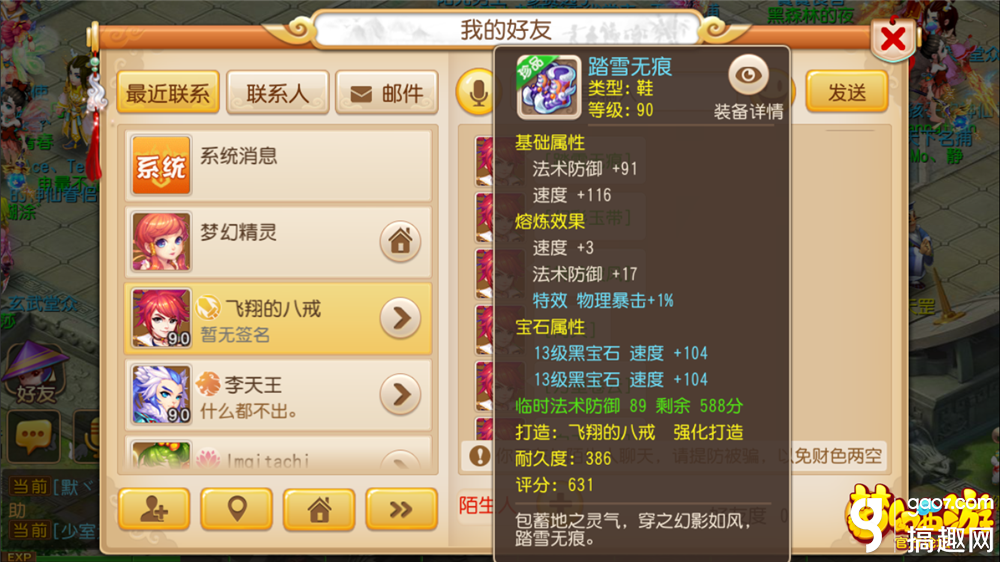Expand more options double-arrow button
This screenshot has width=1000, height=562.
(401, 509)
